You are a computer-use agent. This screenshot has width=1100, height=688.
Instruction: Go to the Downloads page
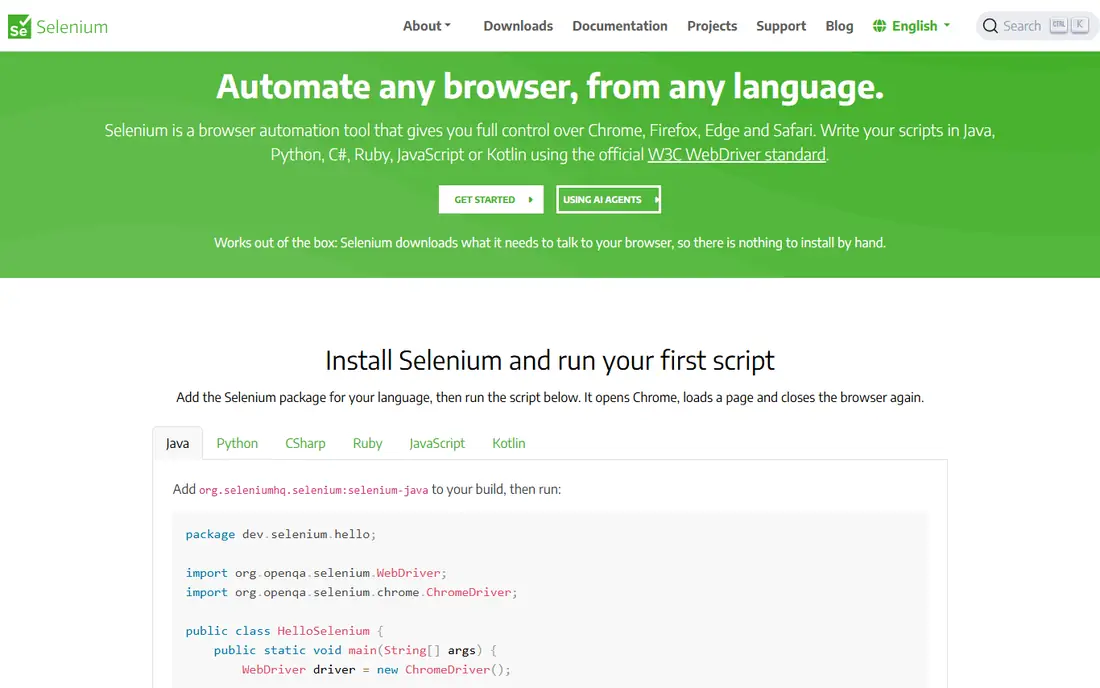point(518,26)
